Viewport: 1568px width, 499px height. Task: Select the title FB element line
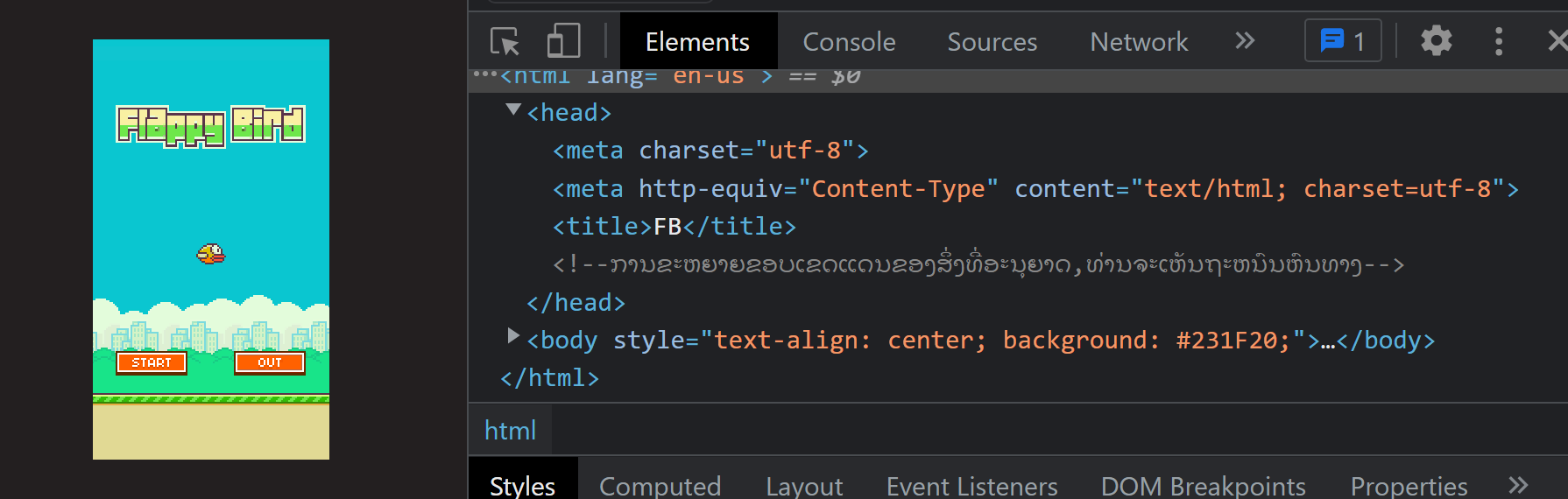(x=674, y=227)
